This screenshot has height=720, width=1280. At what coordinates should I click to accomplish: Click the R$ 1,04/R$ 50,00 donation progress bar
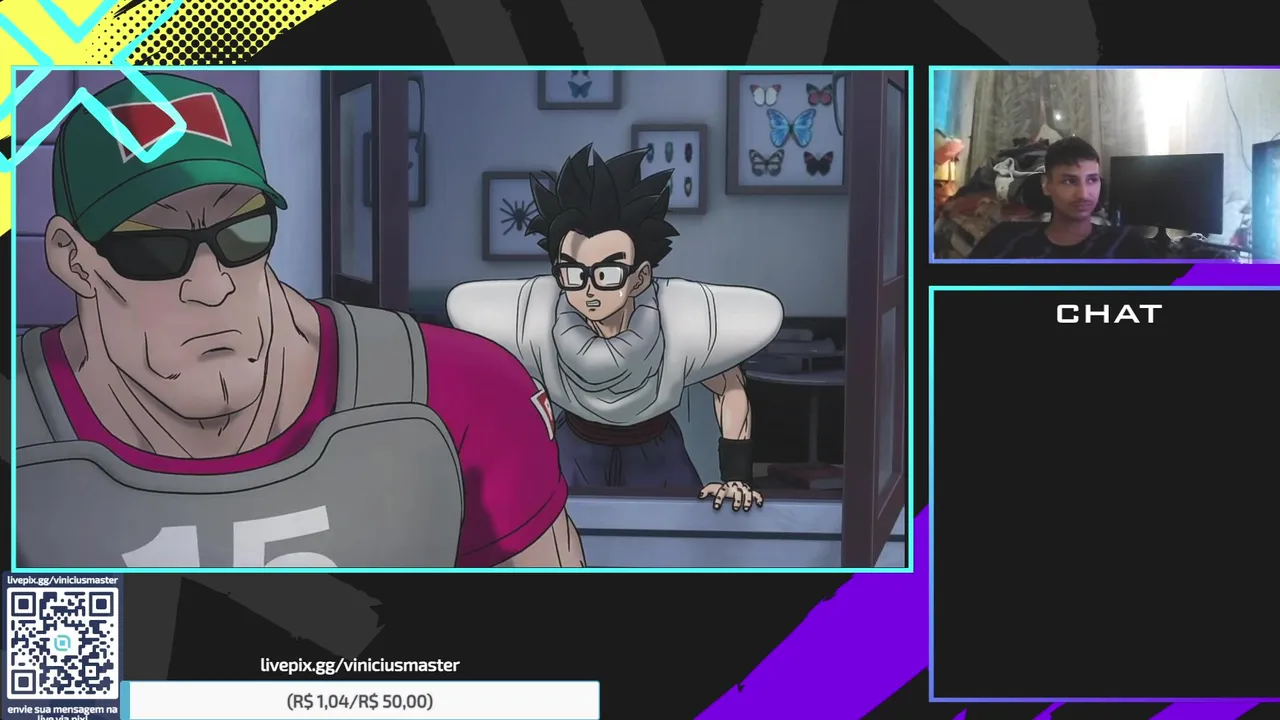[360, 701]
